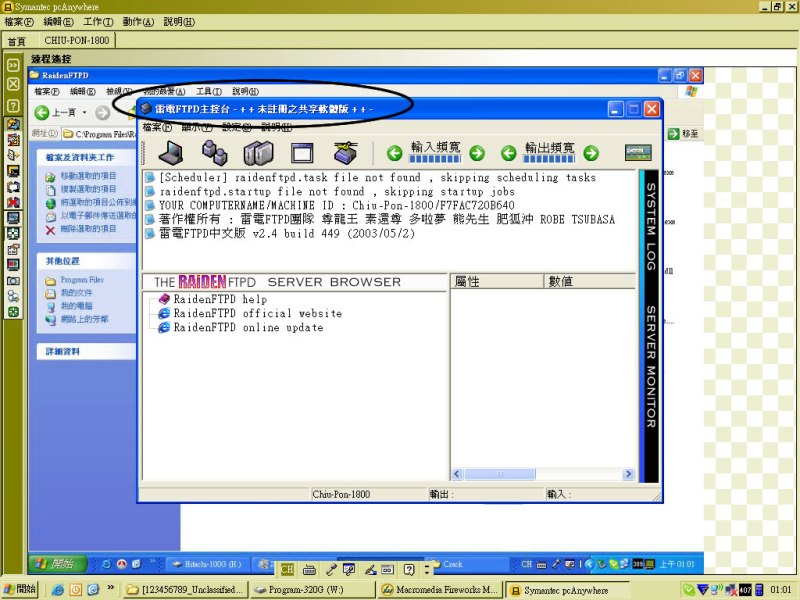This screenshot has width=800, height=600.
Task: Decrease 輸入頻寬 with its left green arrow
Action: click(x=394, y=153)
